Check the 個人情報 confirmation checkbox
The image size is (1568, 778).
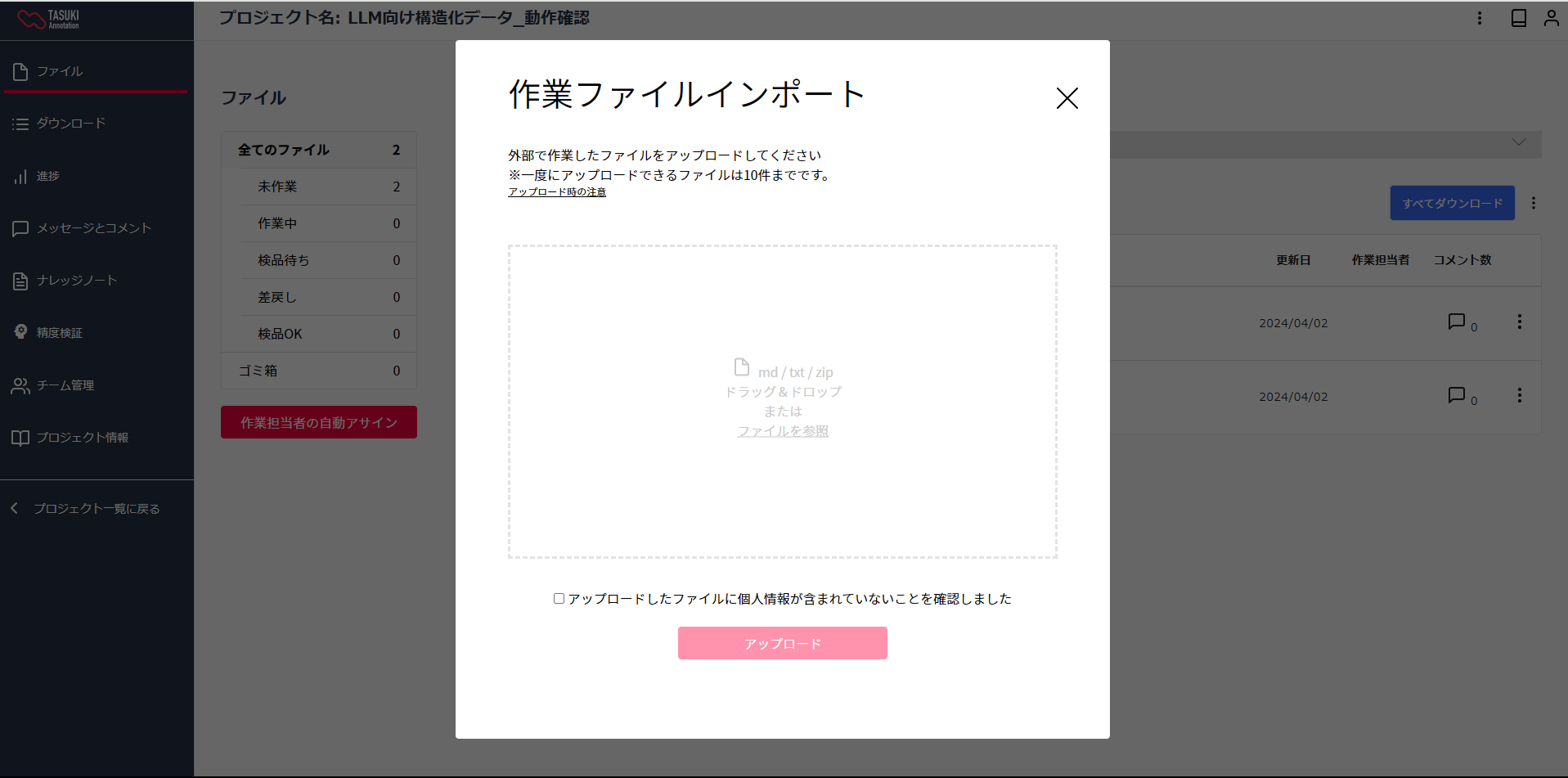559,599
